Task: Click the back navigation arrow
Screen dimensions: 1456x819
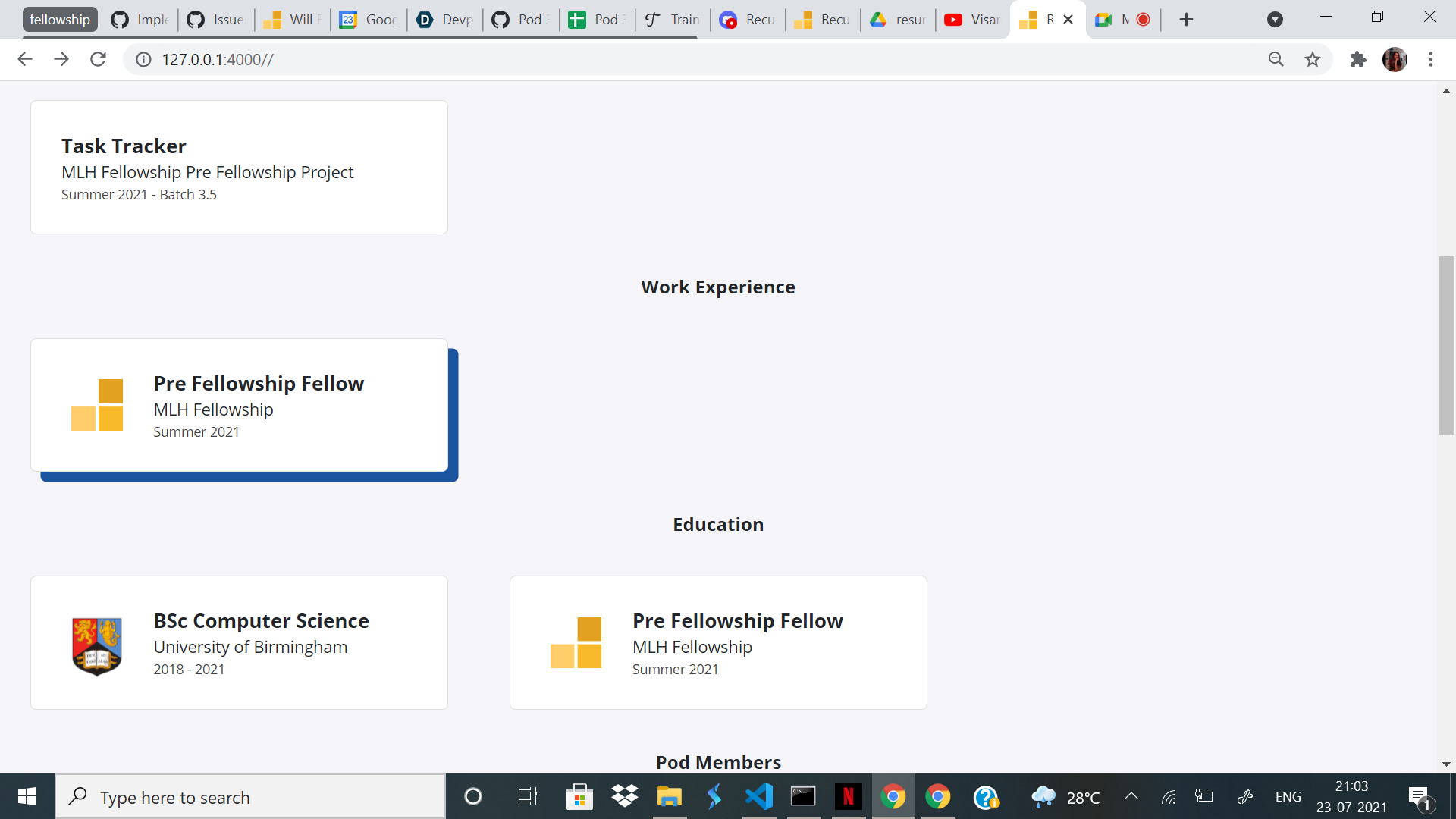Action: (x=25, y=59)
